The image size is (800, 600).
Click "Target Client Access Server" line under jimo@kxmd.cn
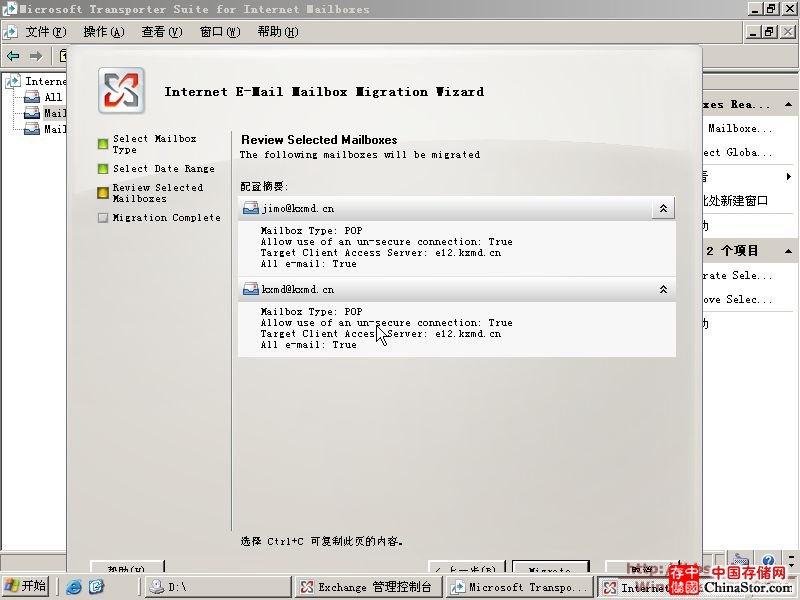click(381, 253)
